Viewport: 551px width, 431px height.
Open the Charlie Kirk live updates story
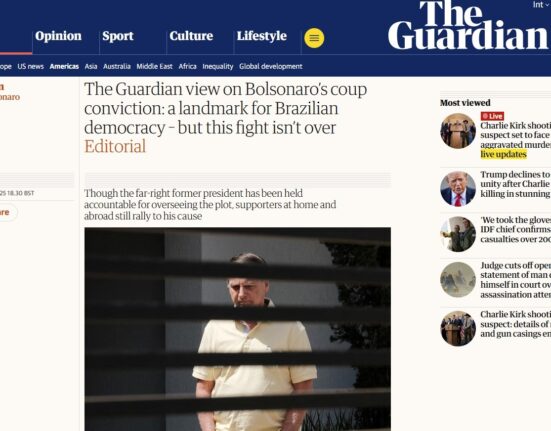(x=516, y=140)
